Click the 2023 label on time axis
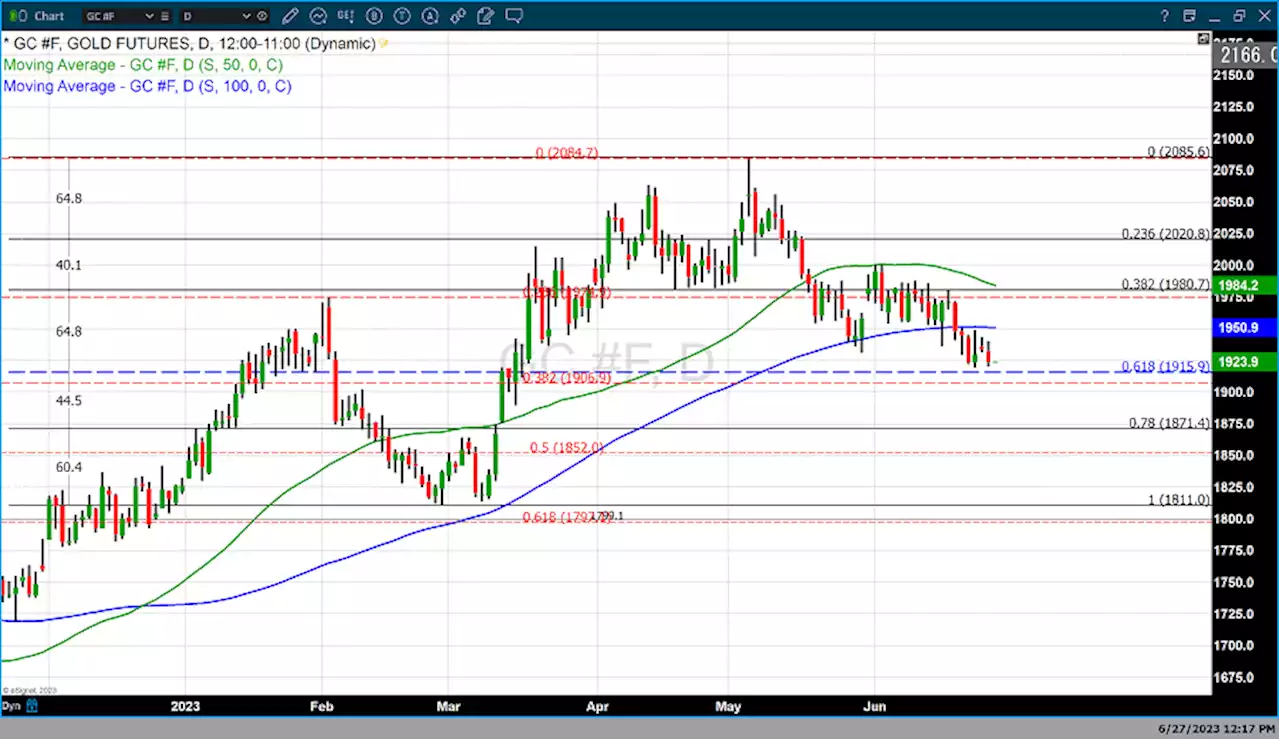The image size is (1280, 739). coord(185,706)
